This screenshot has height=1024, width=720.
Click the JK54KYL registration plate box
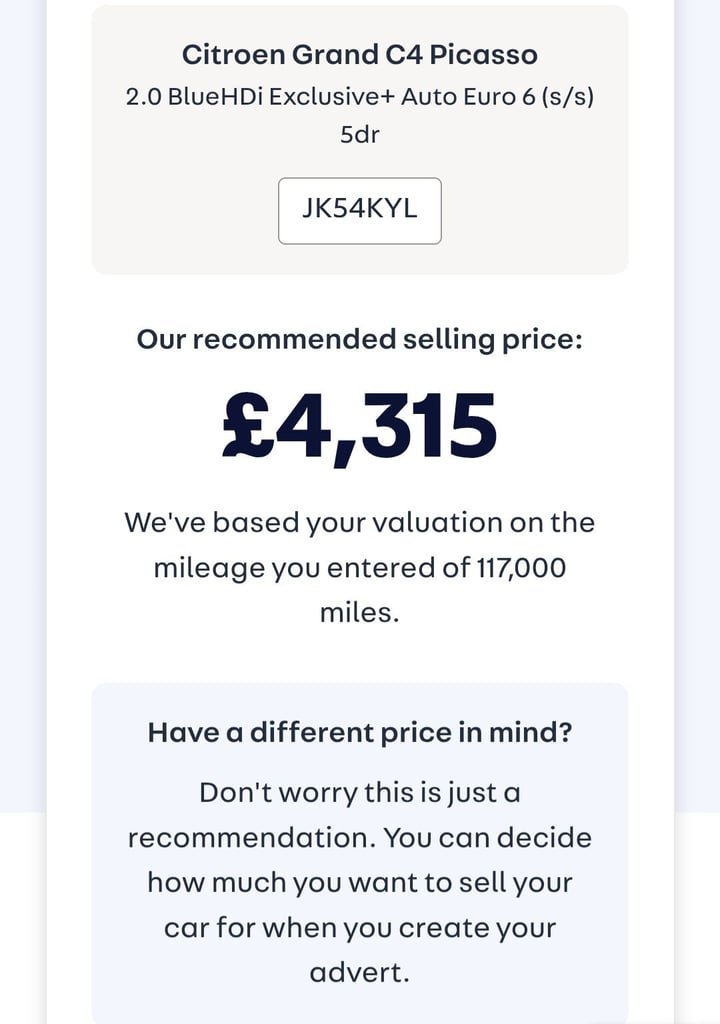tap(359, 211)
